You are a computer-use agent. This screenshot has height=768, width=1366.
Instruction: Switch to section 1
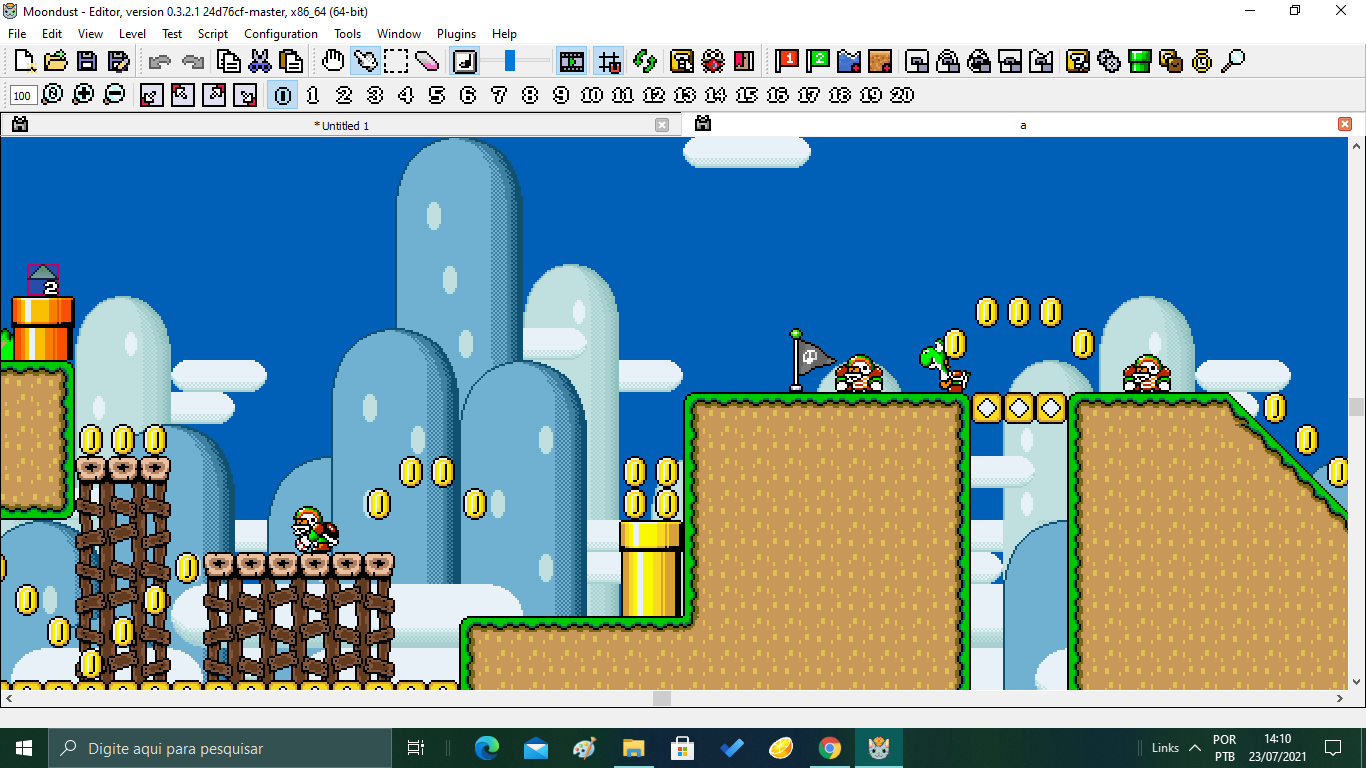(313, 95)
